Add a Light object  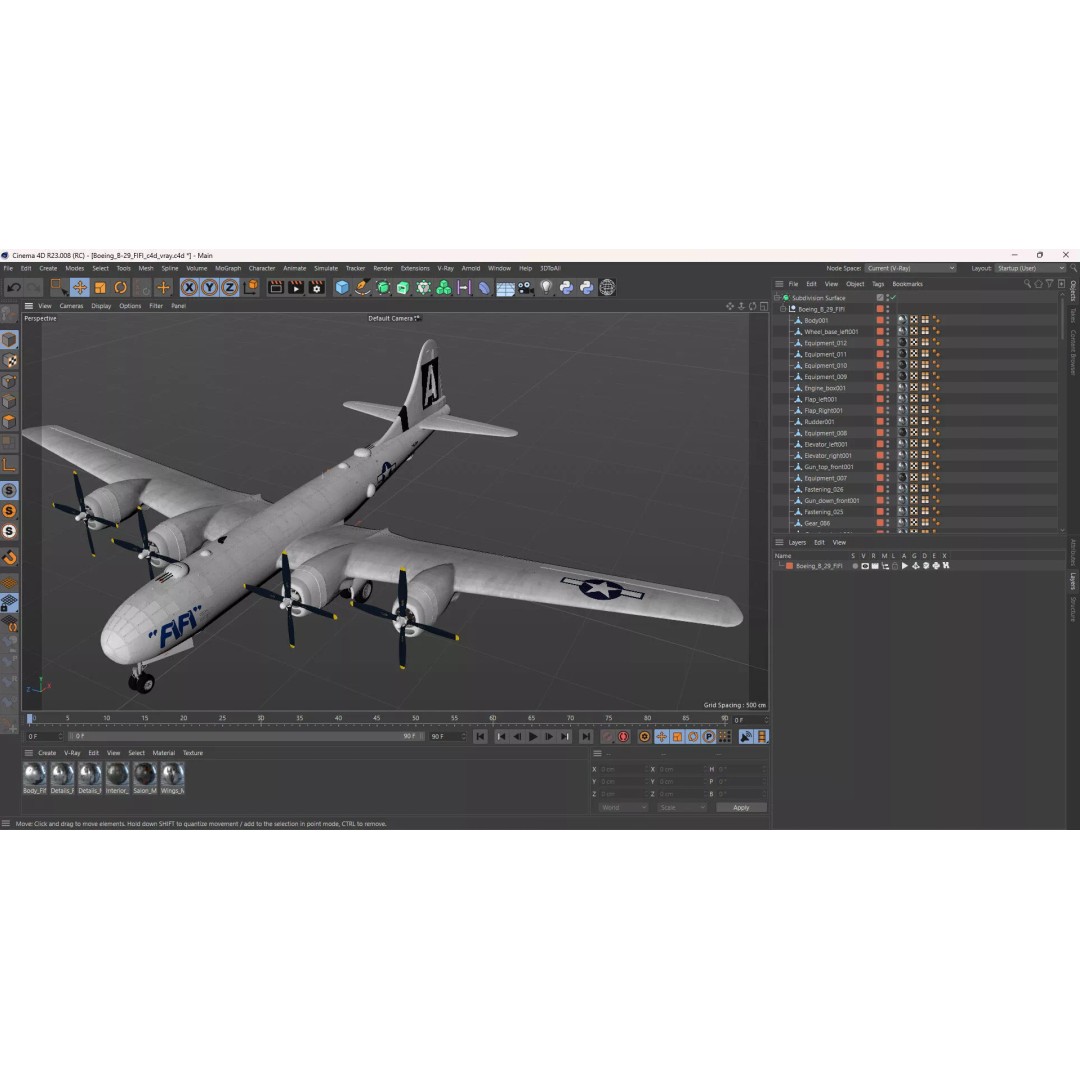546,287
